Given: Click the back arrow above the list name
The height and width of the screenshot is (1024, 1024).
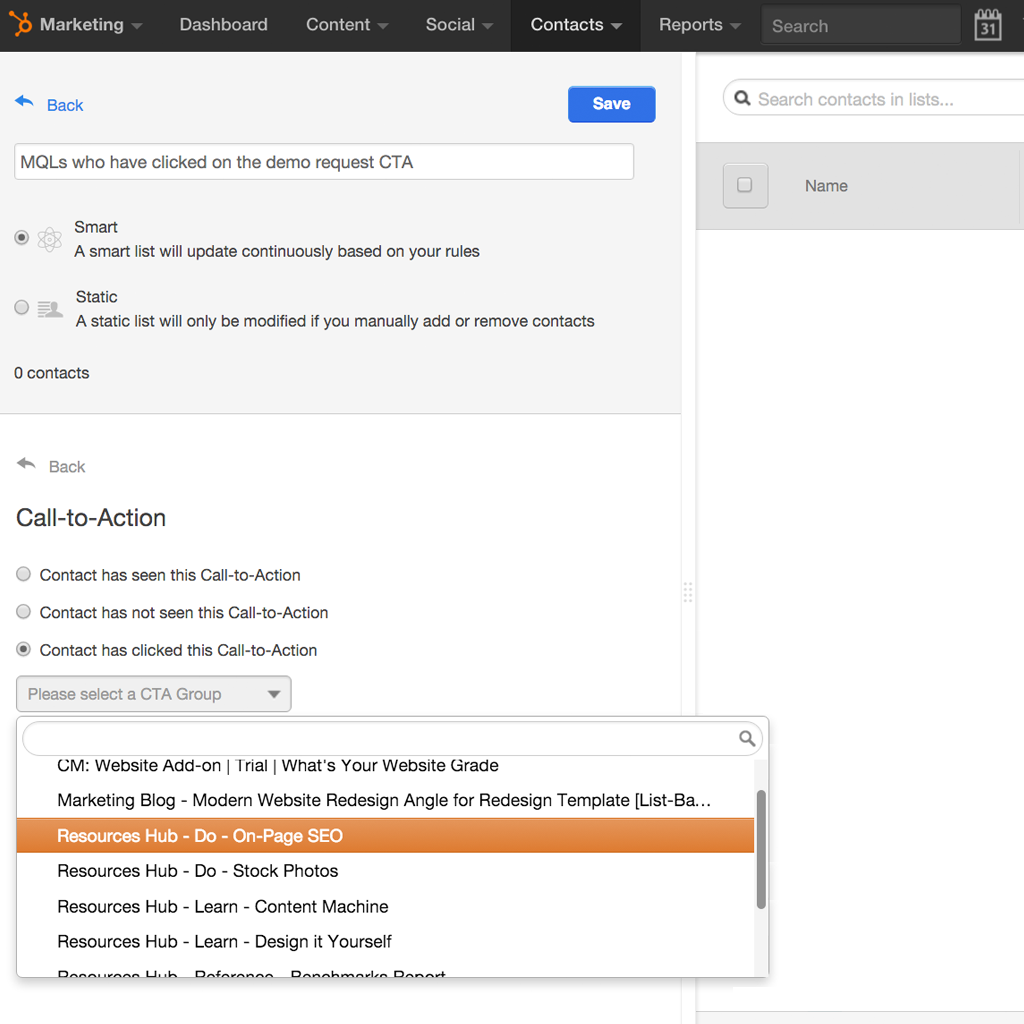Looking at the screenshot, I should click(x=23, y=100).
